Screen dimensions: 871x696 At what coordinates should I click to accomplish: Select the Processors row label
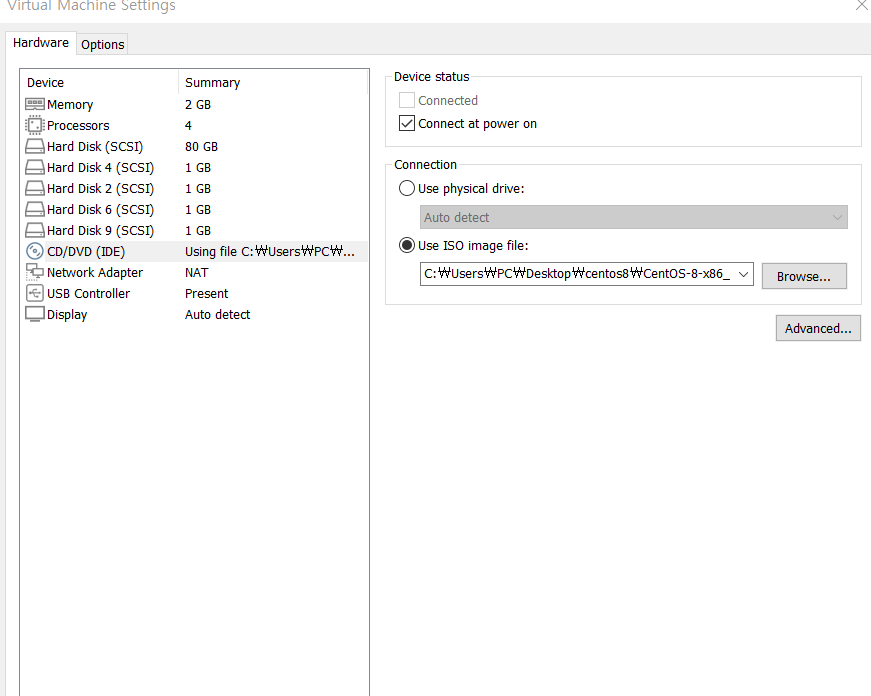78,126
